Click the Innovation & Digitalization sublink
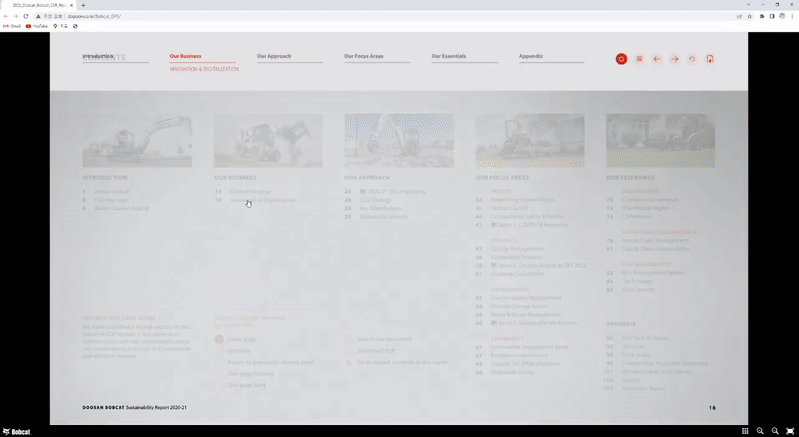Viewport: 799px width, 437px height. 204,69
